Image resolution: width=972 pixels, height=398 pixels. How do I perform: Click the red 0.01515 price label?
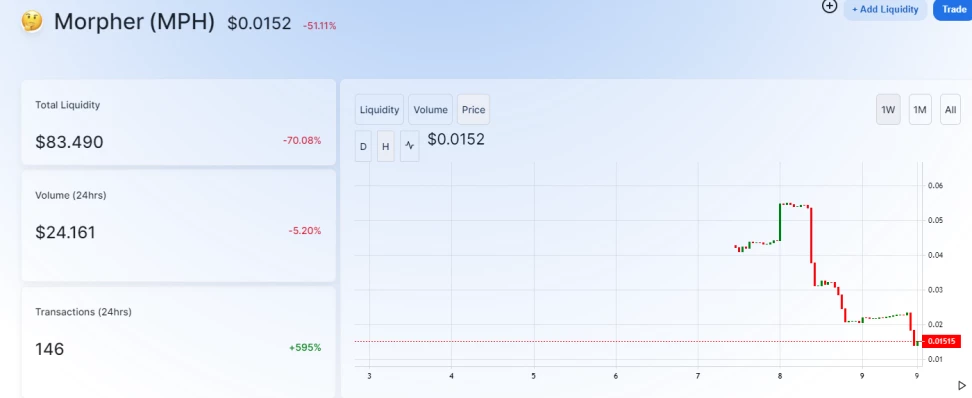pos(941,341)
